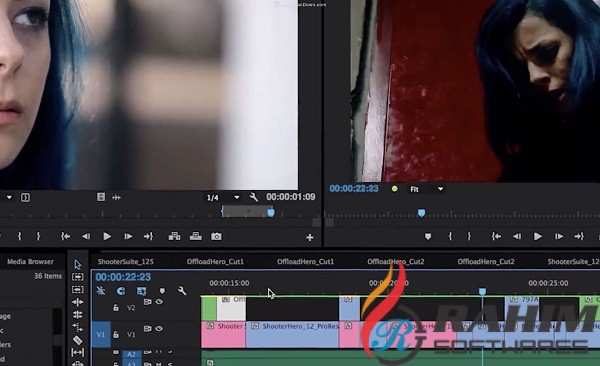Toggle the blue V1 source patch

[x=101, y=334]
